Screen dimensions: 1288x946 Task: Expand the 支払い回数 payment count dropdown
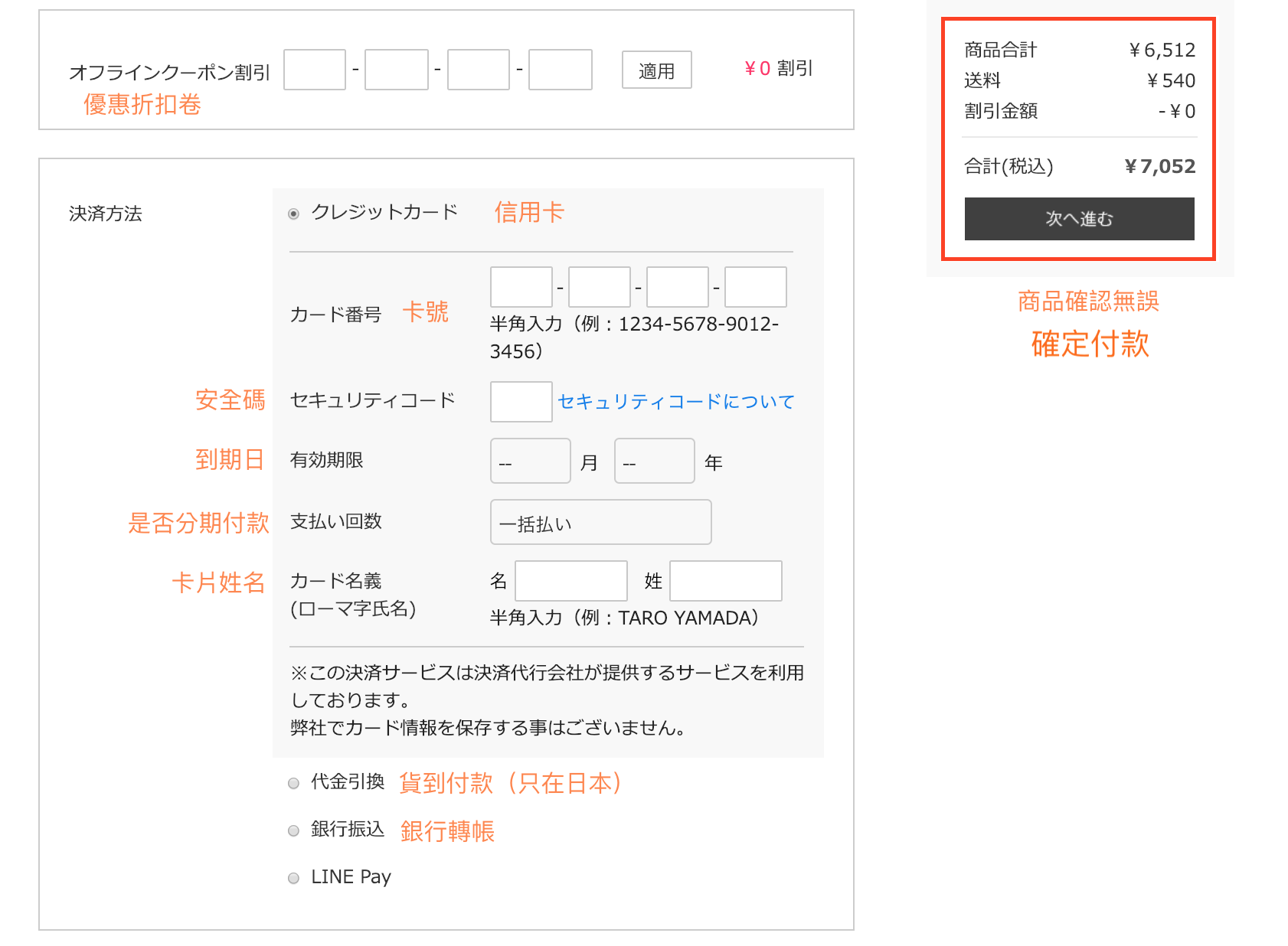tap(600, 523)
